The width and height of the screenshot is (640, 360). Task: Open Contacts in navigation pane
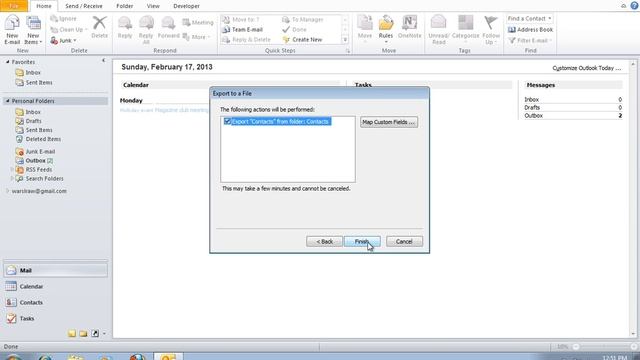point(56,302)
